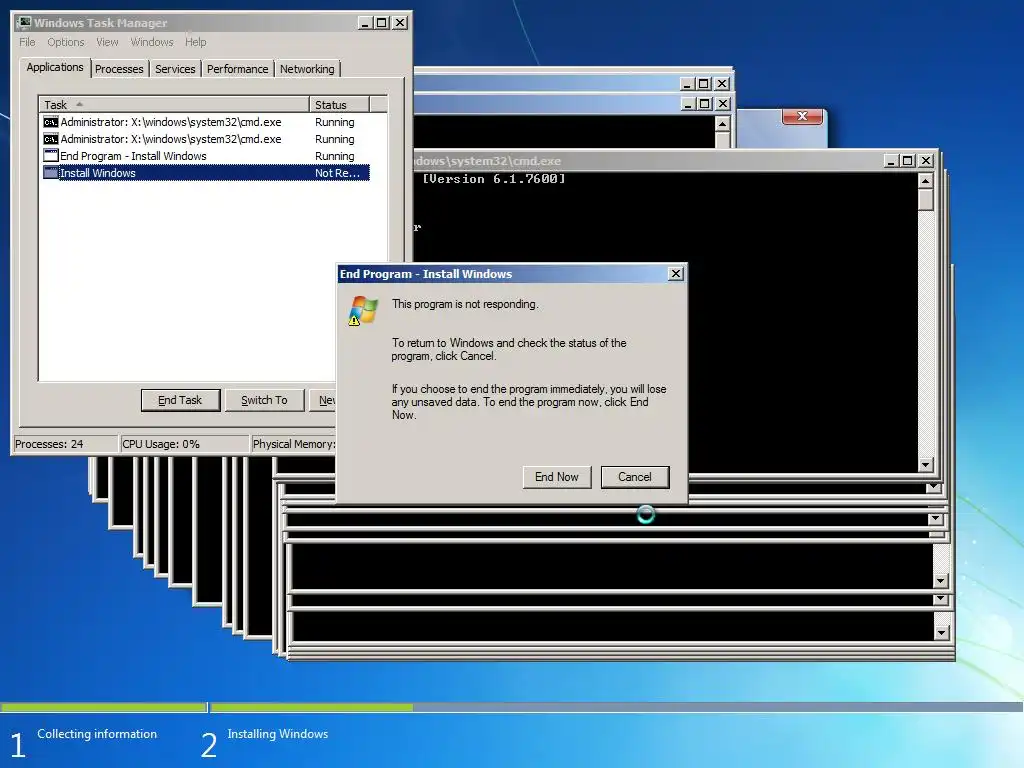Click End Now in the dialog

click(556, 477)
